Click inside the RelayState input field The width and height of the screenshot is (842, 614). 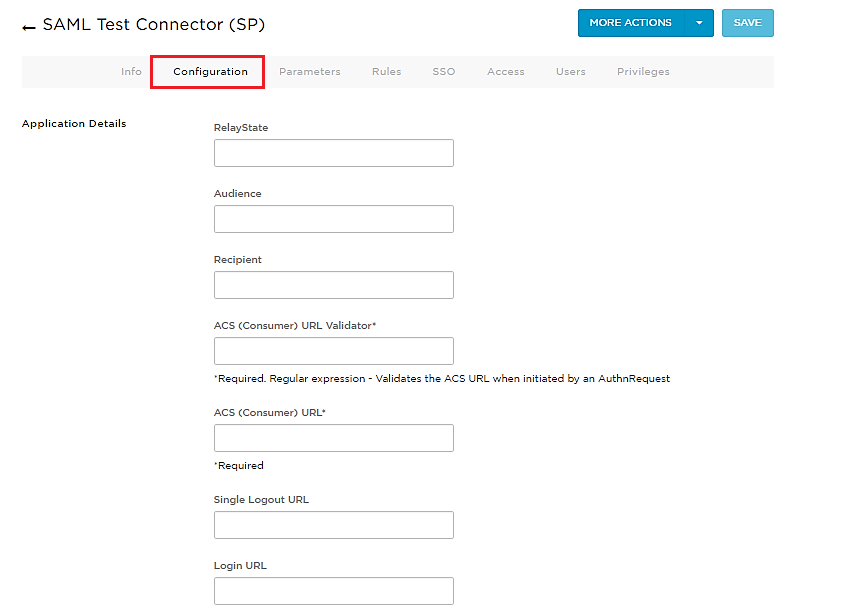333,152
